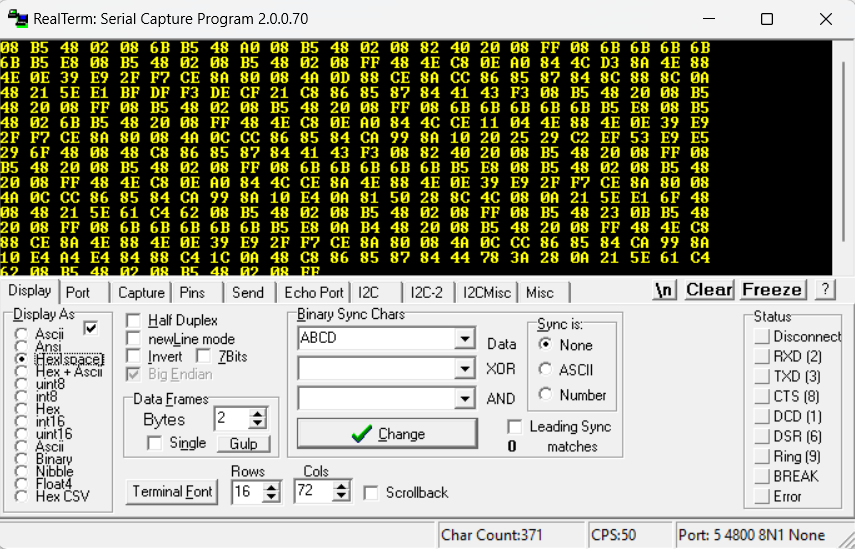Viewport: 855px width, 549px height.
Task: Open the Terminal Font dialog
Action: tap(172, 492)
